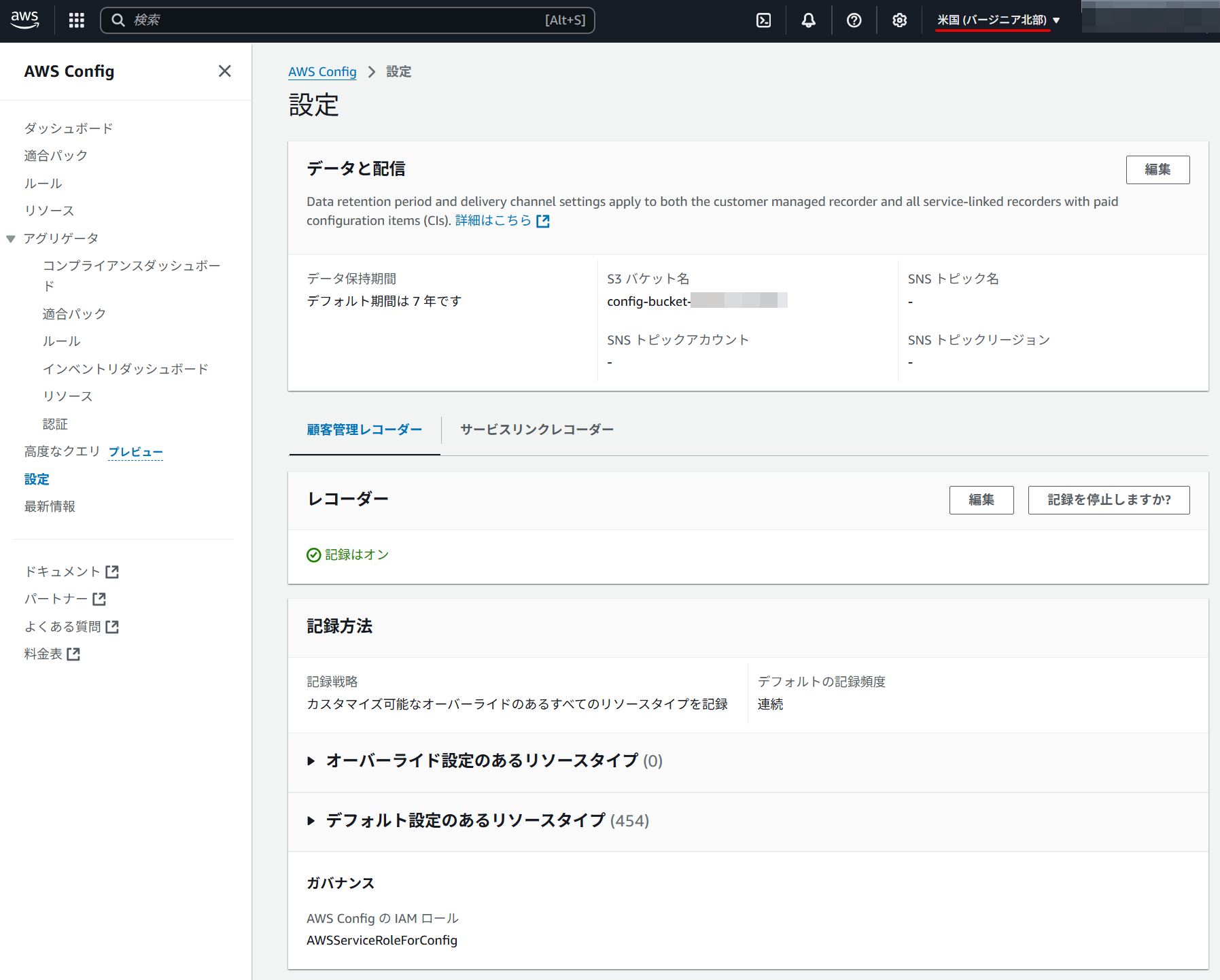
Task: Click the 編集 button in データと配信 panel
Action: 1157,170
